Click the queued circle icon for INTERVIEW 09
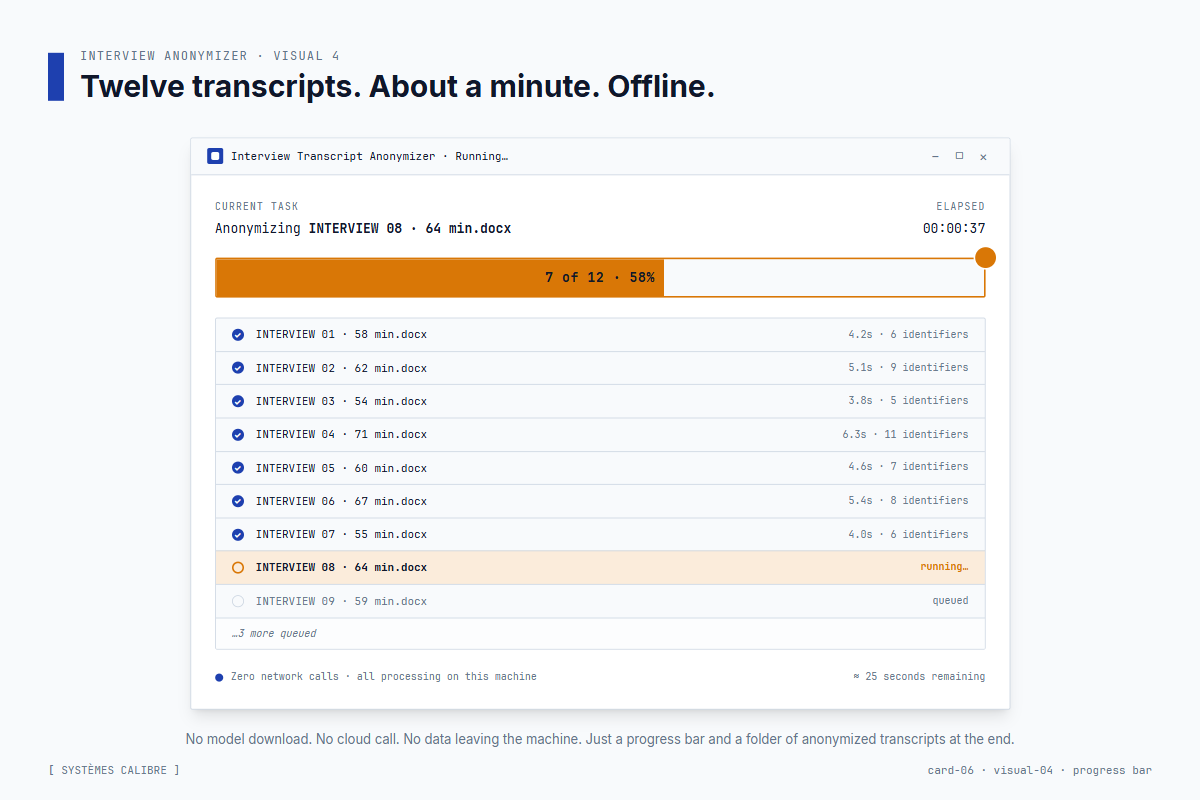 pos(237,600)
